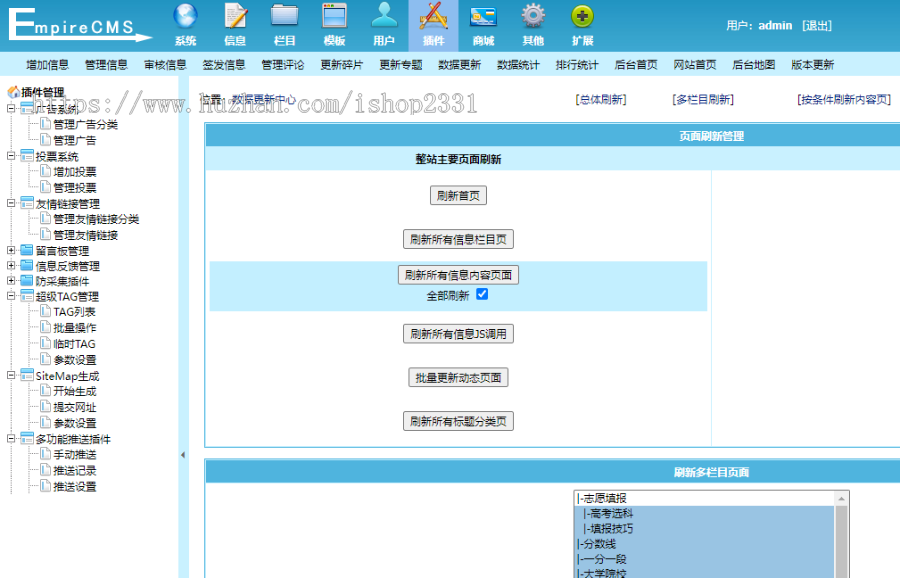Image resolution: width=900 pixels, height=578 pixels.
Task: Open the 模板 window icon
Action: [x=334, y=17]
